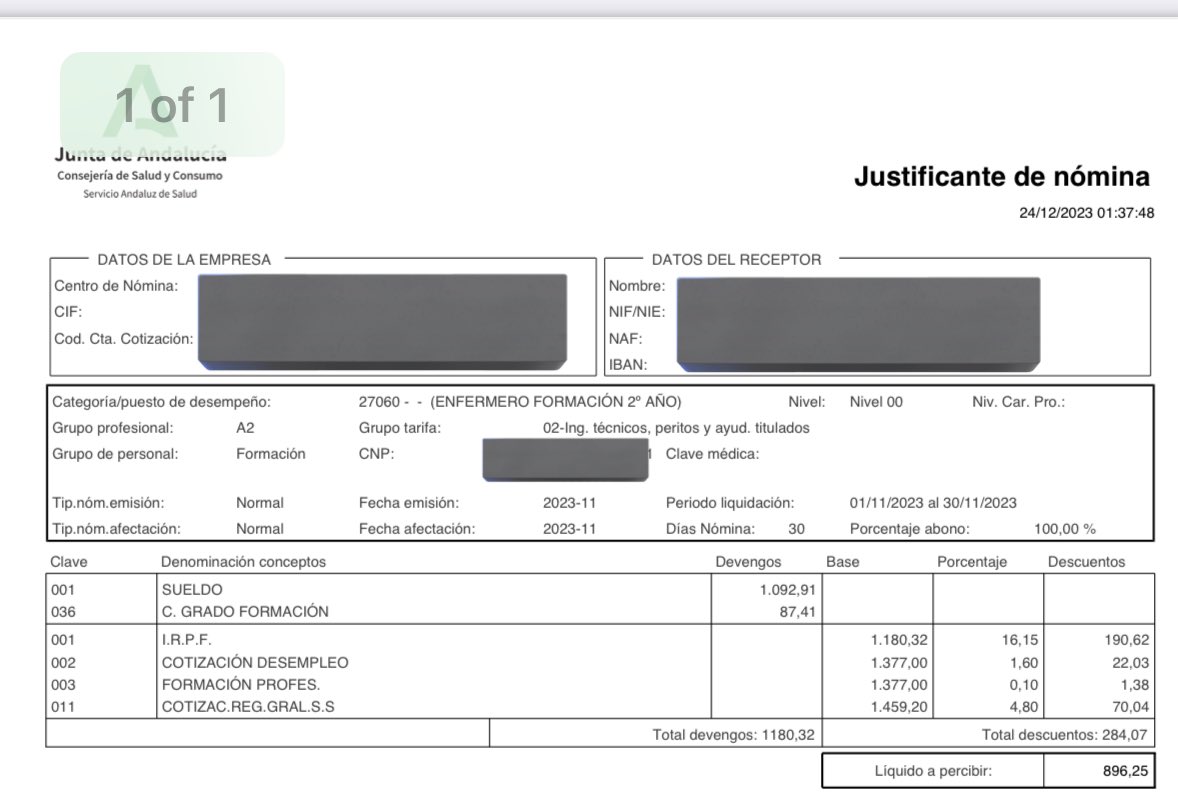Image resolution: width=1178 pixels, height=798 pixels.
Task: Select "02-Ing. técnicos, peritos y ayud. titulados"
Action: [676, 428]
